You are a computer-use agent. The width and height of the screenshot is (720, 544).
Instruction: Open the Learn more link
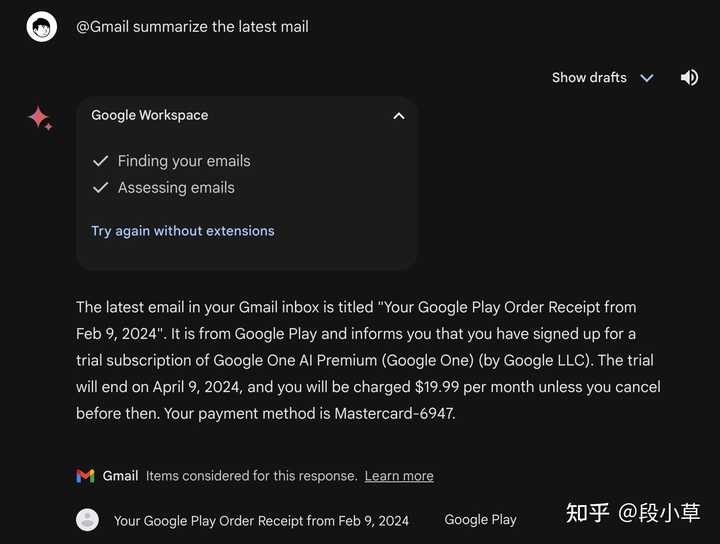[x=399, y=476]
